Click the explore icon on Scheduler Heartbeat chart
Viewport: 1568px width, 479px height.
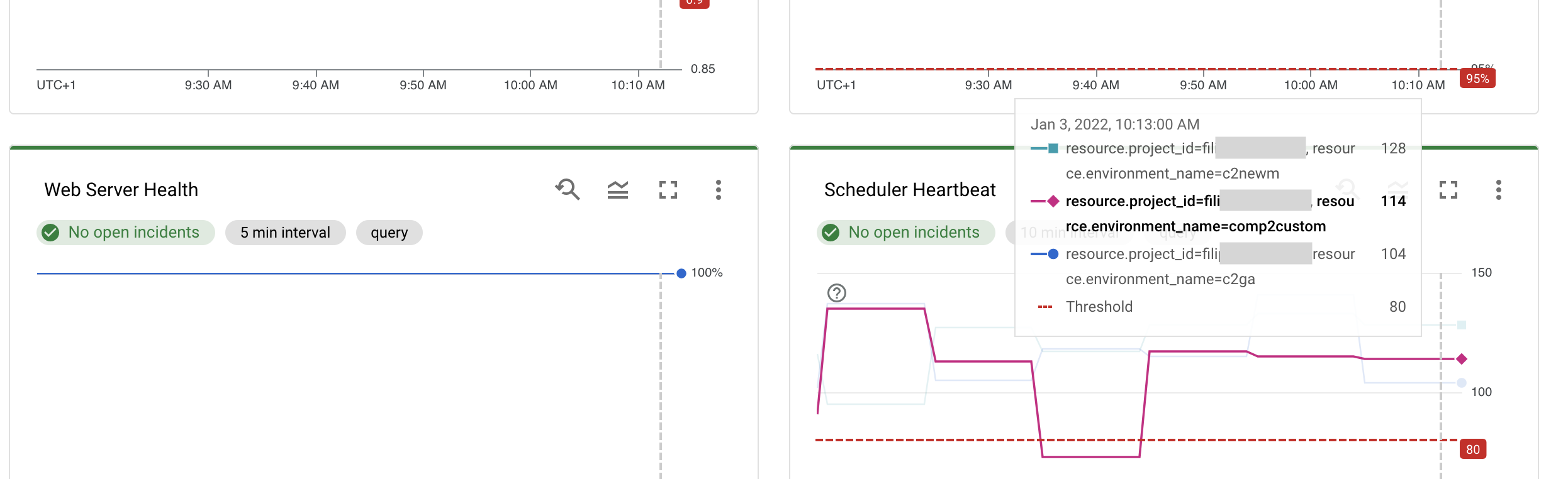tap(1348, 189)
